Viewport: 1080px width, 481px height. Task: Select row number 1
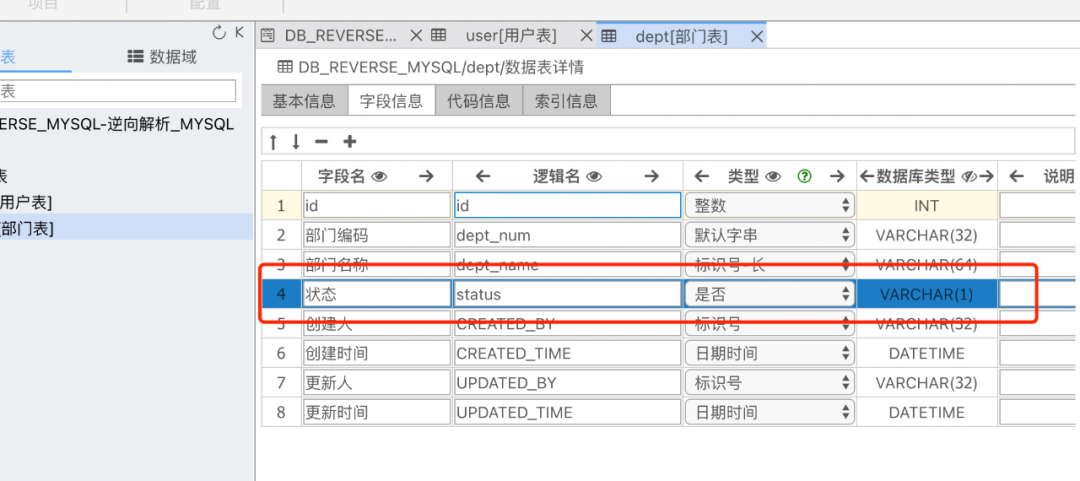tap(281, 205)
